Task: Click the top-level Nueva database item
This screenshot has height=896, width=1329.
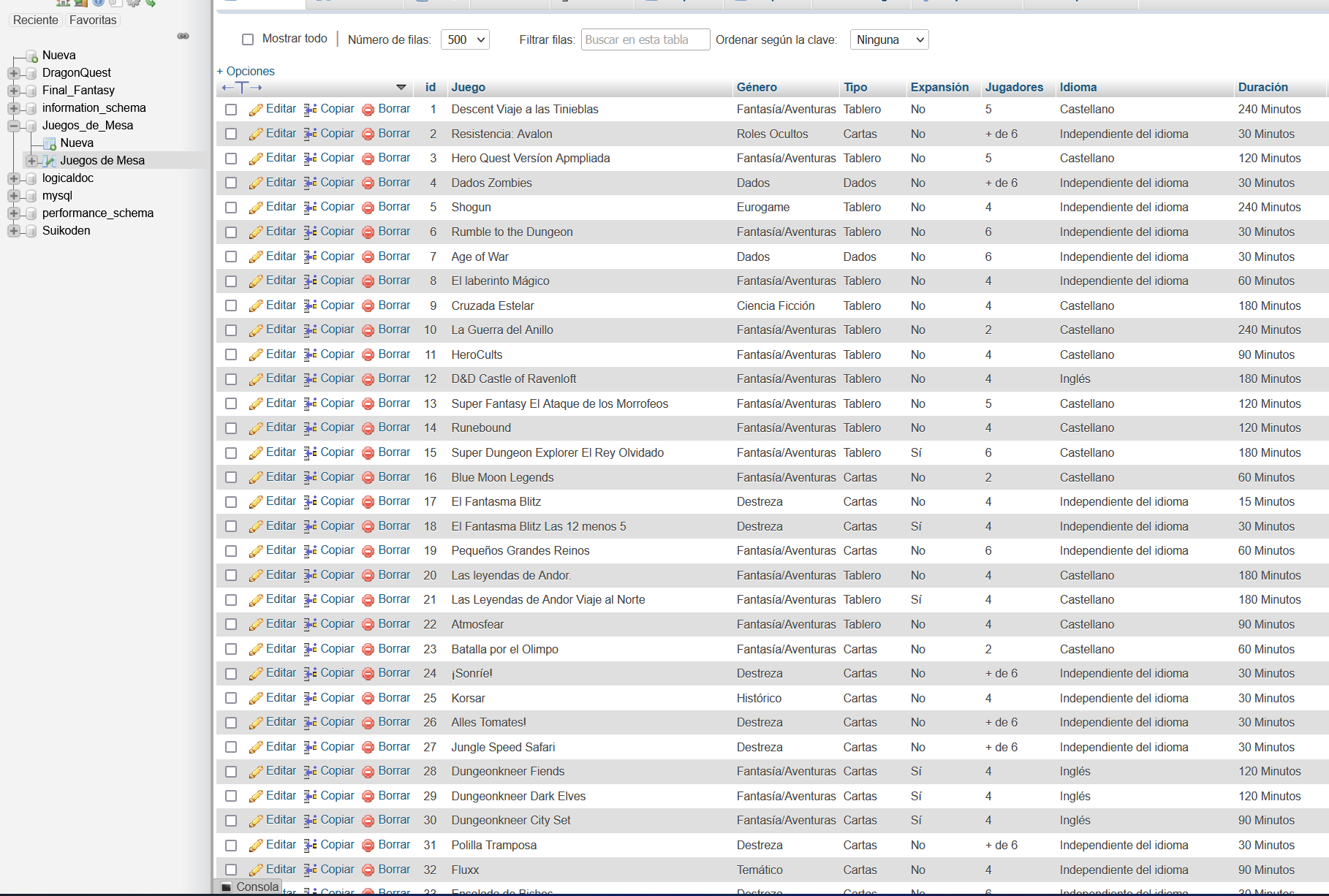Action: [x=58, y=56]
